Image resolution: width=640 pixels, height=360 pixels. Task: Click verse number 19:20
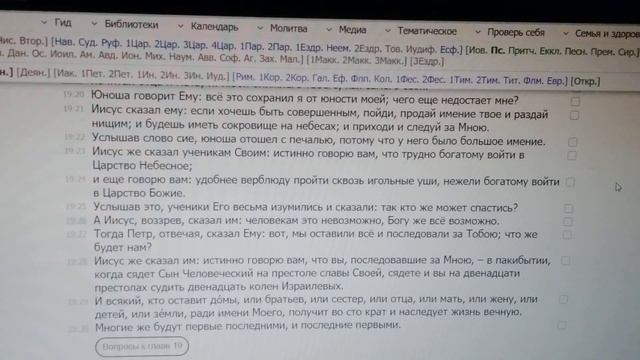point(73,94)
